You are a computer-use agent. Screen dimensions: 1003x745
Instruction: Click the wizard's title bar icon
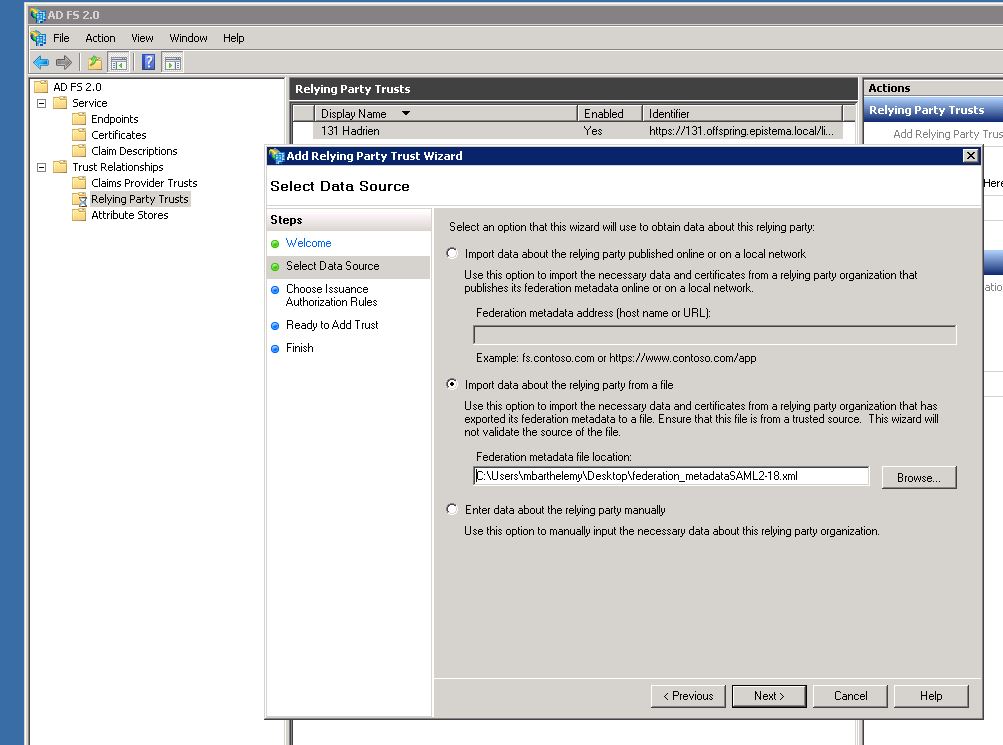coord(277,156)
